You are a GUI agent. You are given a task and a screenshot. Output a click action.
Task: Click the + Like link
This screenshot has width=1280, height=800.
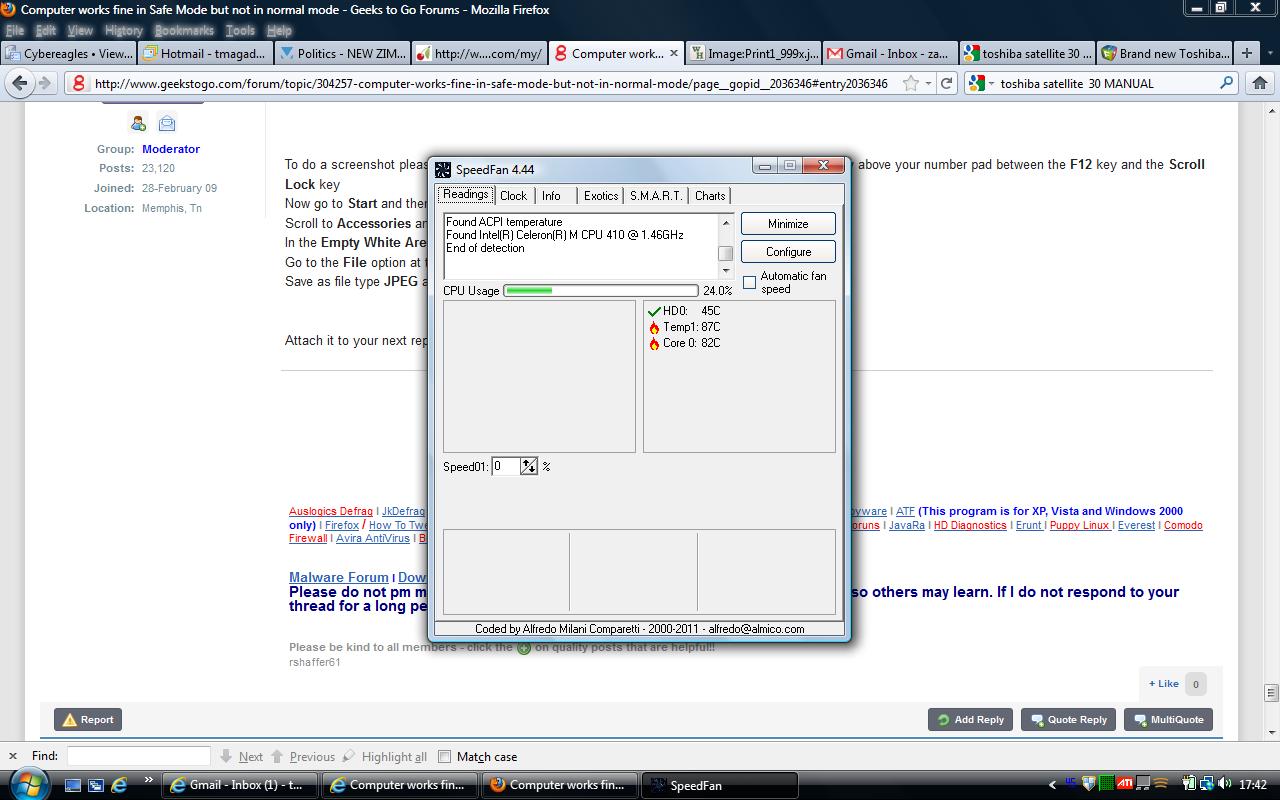tap(1164, 684)
